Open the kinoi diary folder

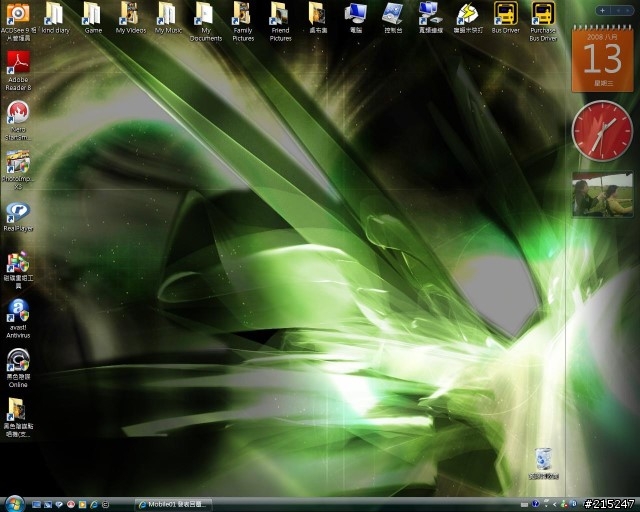pos(55,14)
